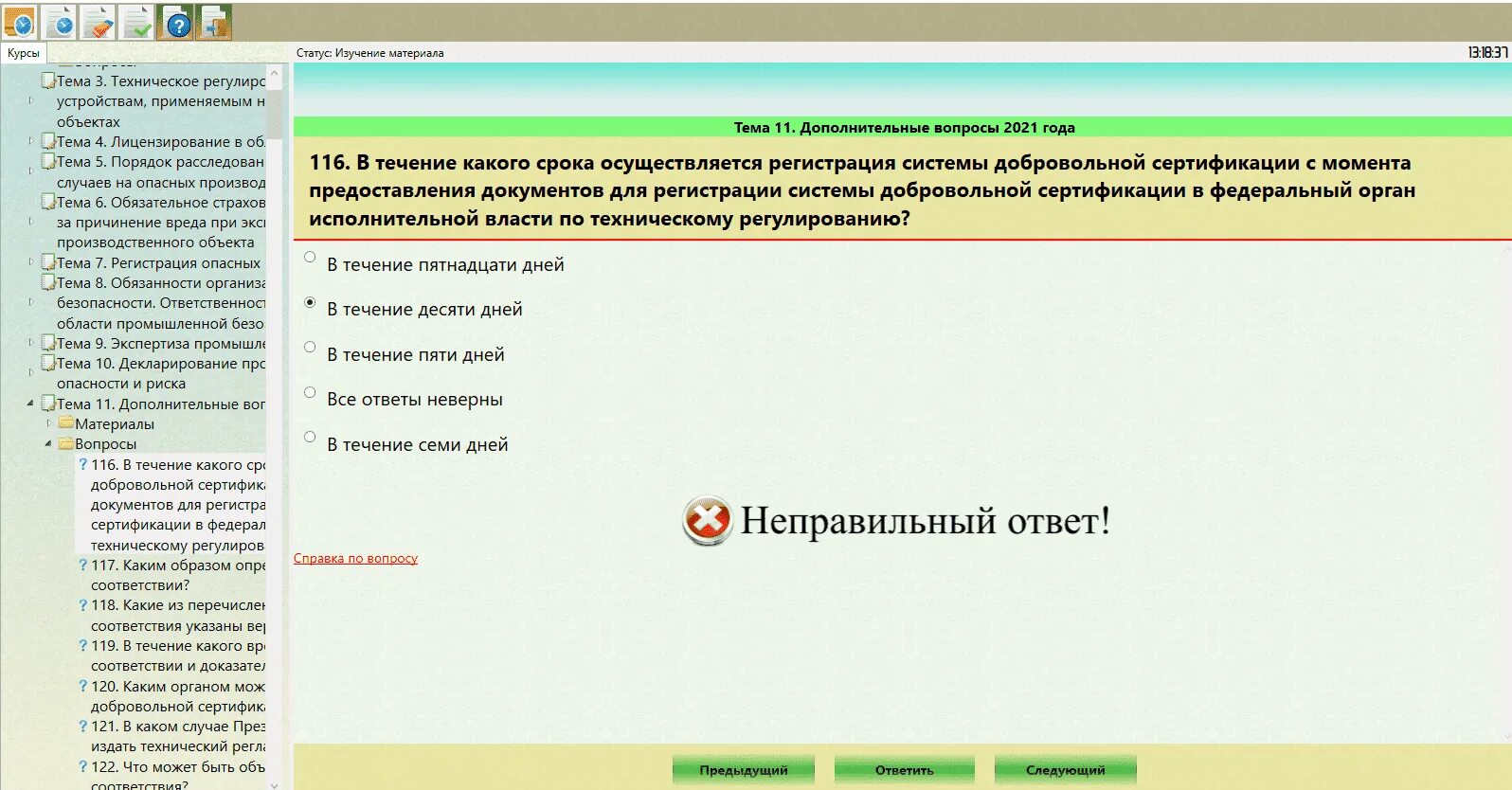
Task: Switch to the Курсы tab
Action: point(24,53)
